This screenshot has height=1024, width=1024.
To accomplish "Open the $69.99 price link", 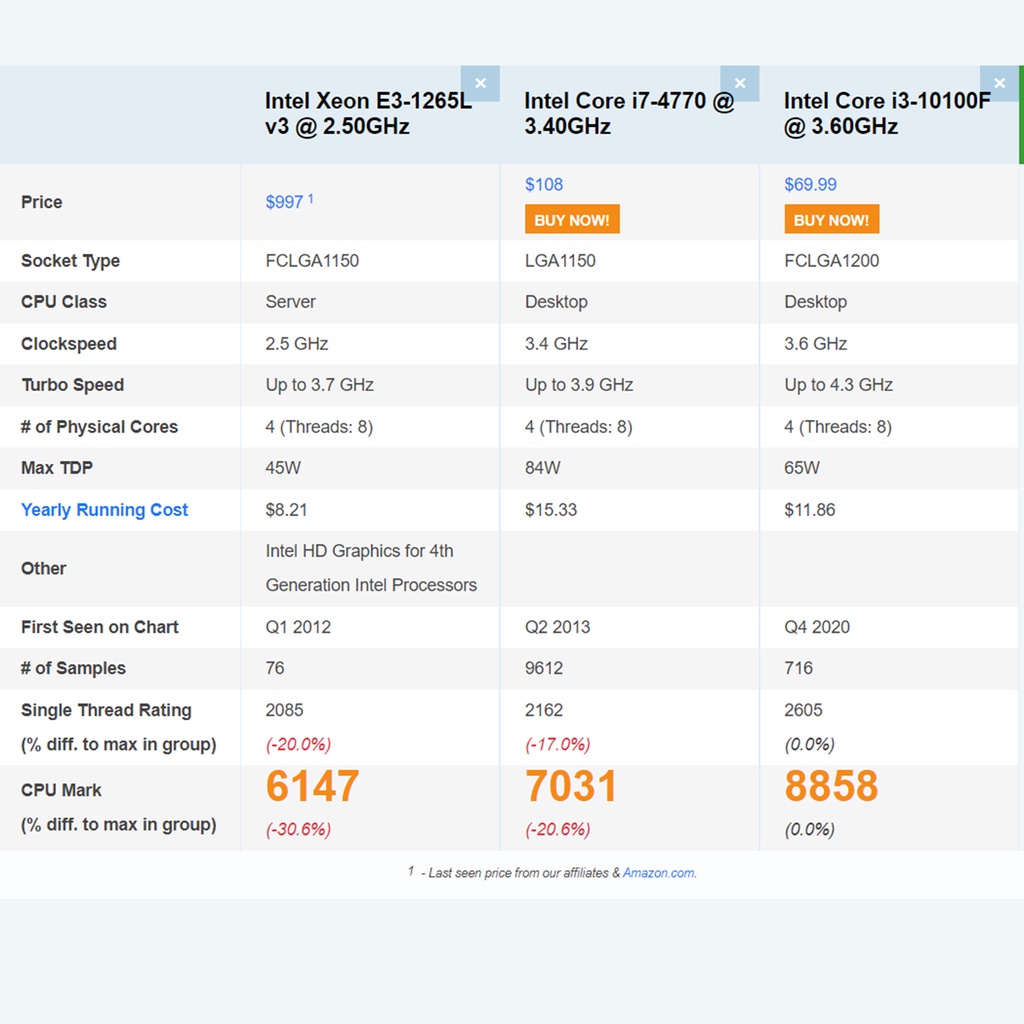I will (810, 184).
